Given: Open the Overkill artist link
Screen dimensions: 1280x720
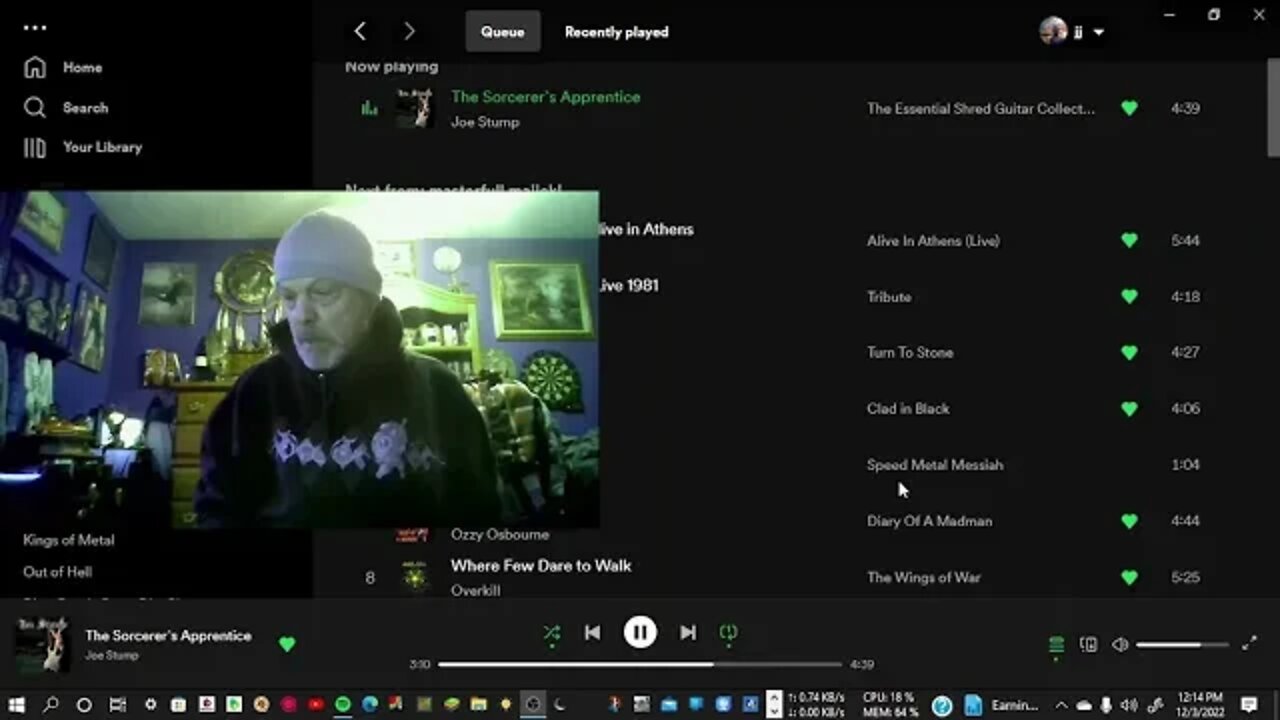Looking at the screenshot, I should [476, 590].
